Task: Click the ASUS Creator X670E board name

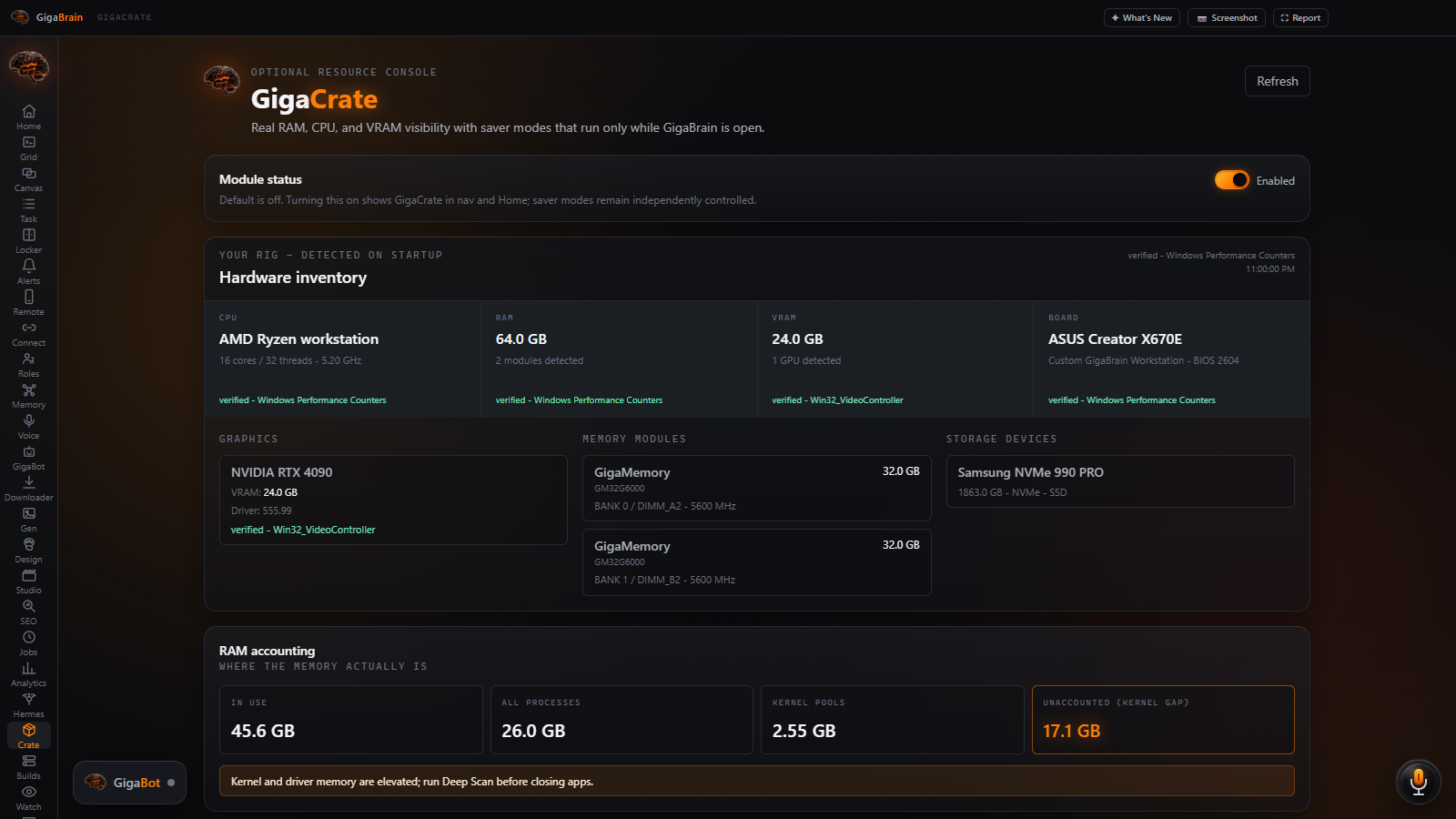Action: [1115, 339]
